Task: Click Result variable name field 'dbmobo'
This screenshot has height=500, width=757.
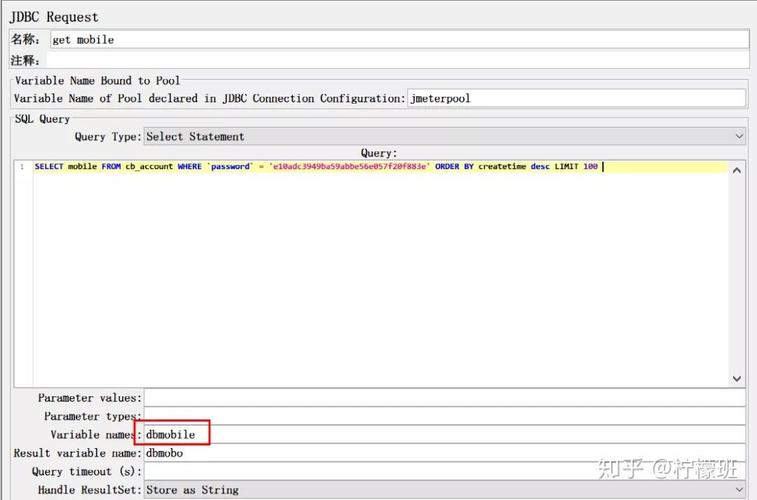Action: 445,453
